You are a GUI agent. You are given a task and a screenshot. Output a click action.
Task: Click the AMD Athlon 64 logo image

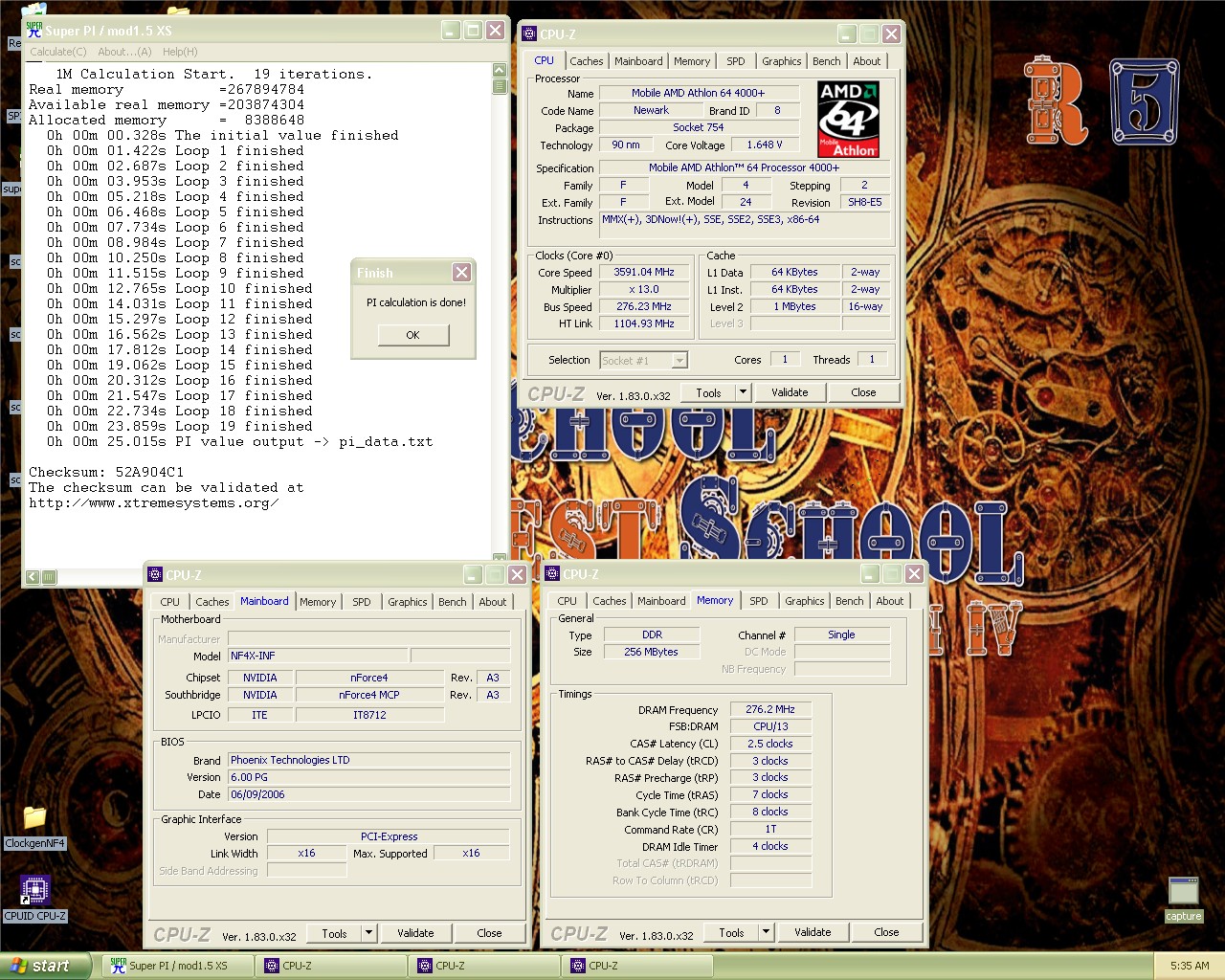pos(848,119)
